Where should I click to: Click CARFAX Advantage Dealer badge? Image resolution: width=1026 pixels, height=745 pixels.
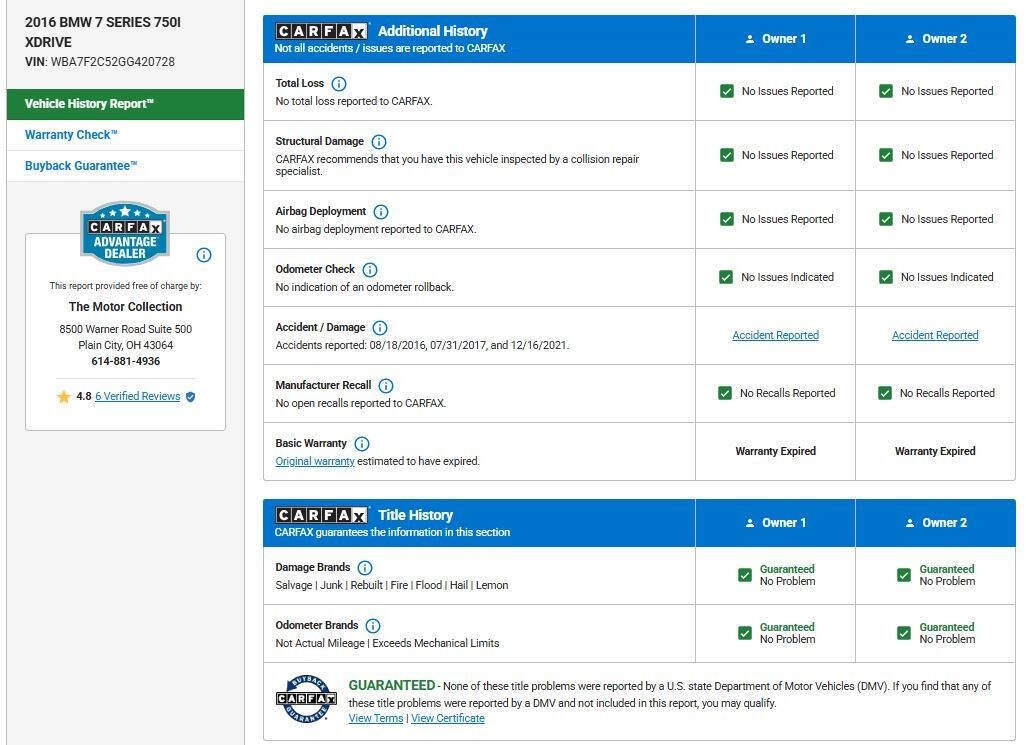[125, 234]
